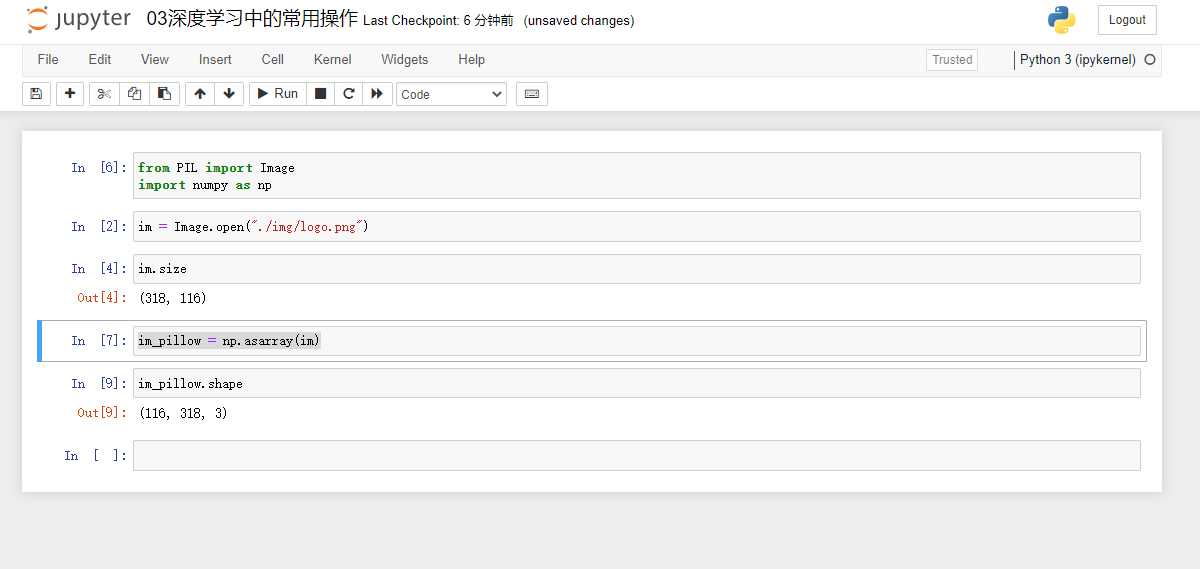
Task: Select the im_pillow.shape code cell
Action: pos(636,383)
